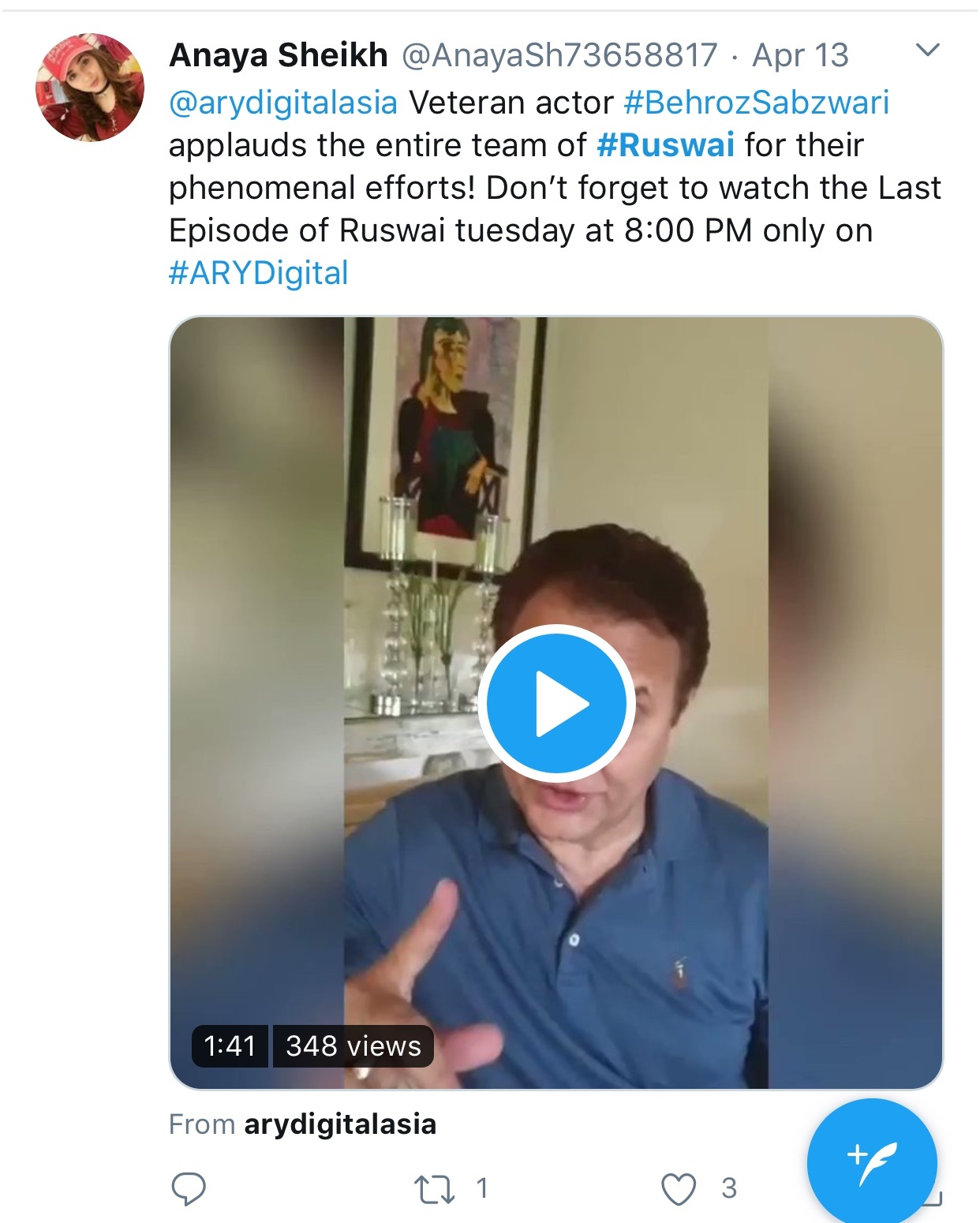Open the #Ruswai hashtag

(666, 145)
